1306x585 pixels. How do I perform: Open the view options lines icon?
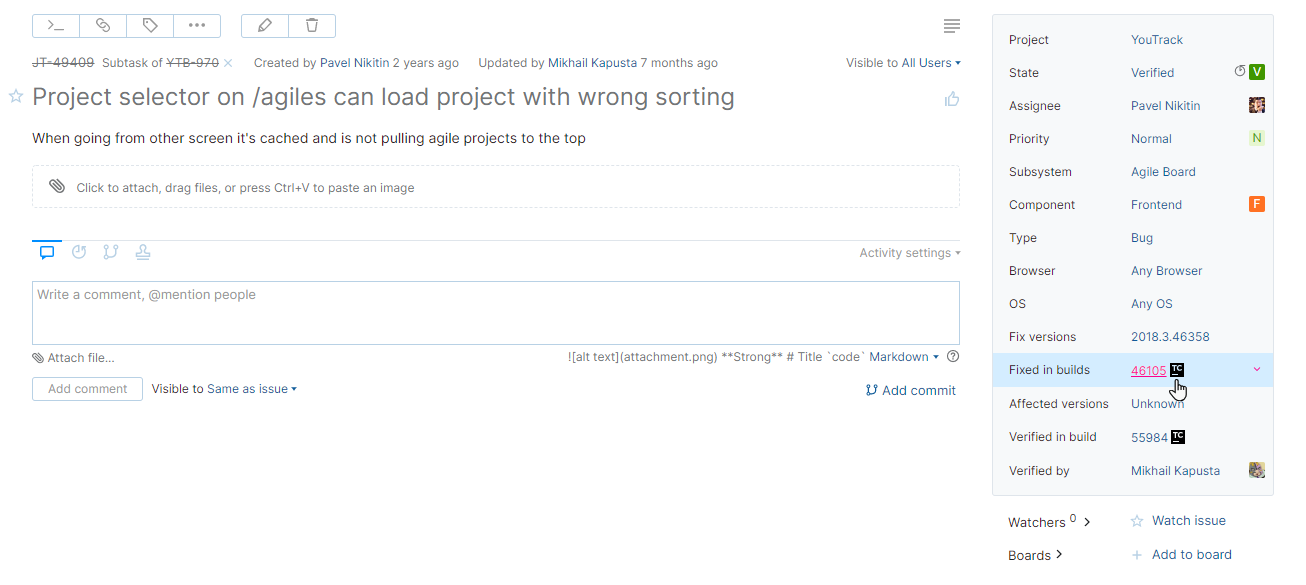[x=952, y=25]
